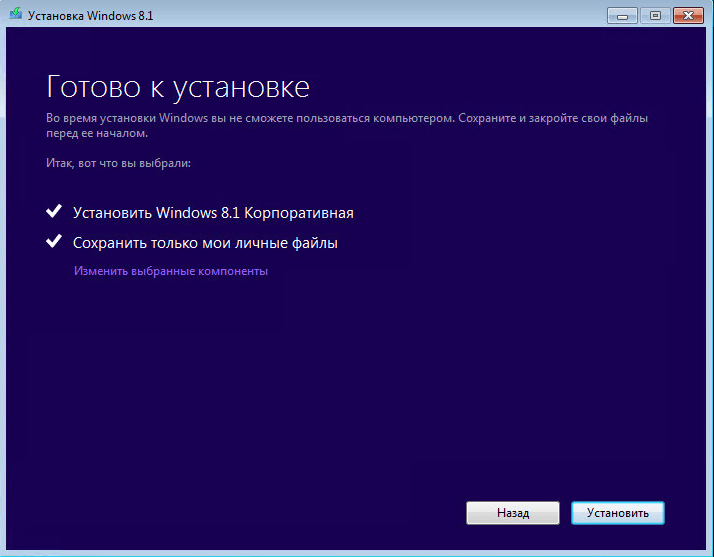Screen dimensions: 714x557
Task: Click the word Корпоративная in the first item
Action: pos(299,213)
